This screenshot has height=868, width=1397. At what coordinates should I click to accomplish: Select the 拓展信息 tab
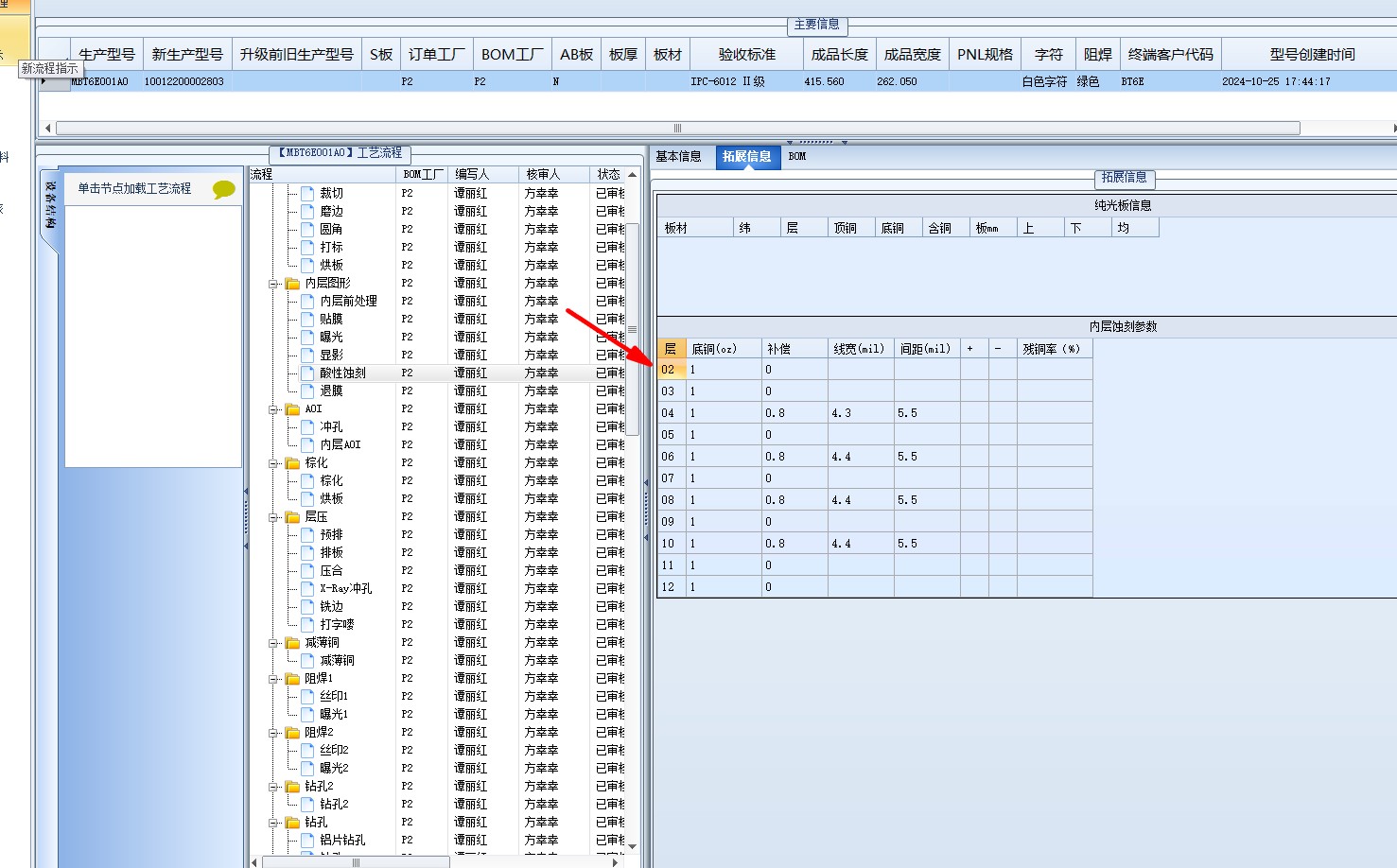[747, 157]
